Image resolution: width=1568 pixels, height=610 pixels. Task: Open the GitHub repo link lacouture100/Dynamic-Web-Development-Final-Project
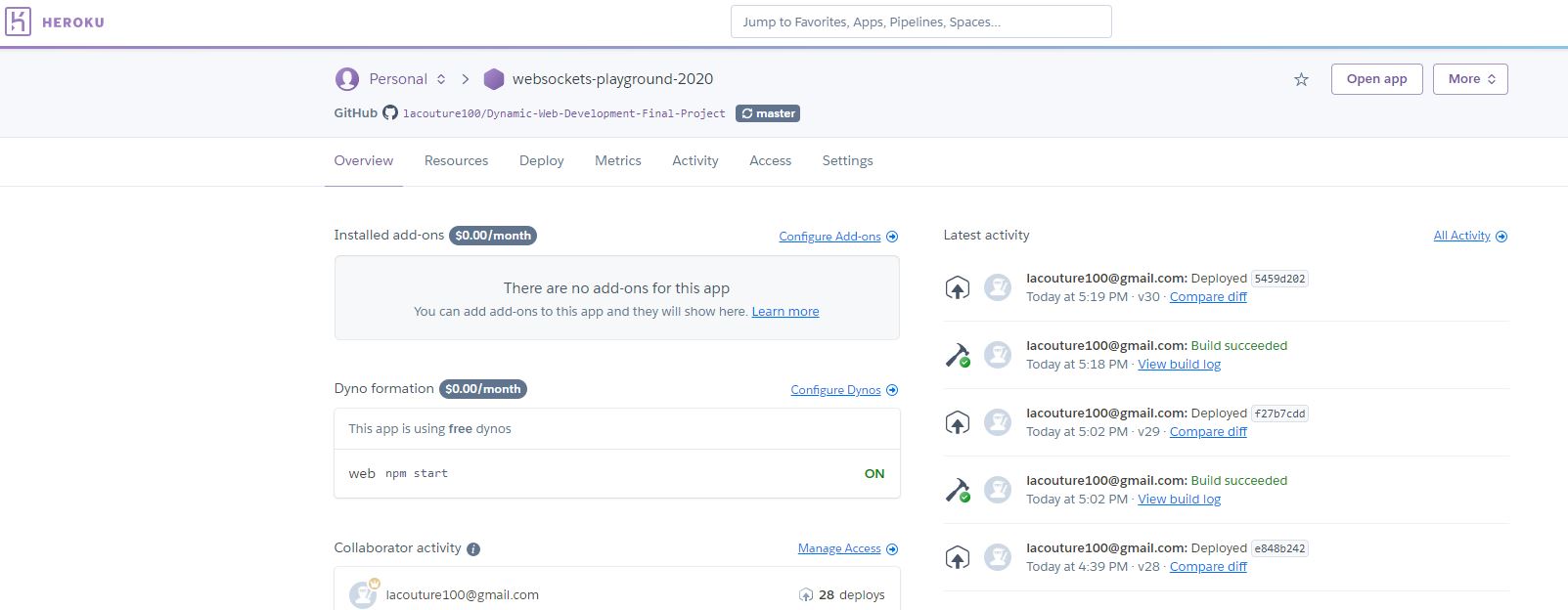pos(564,113)
